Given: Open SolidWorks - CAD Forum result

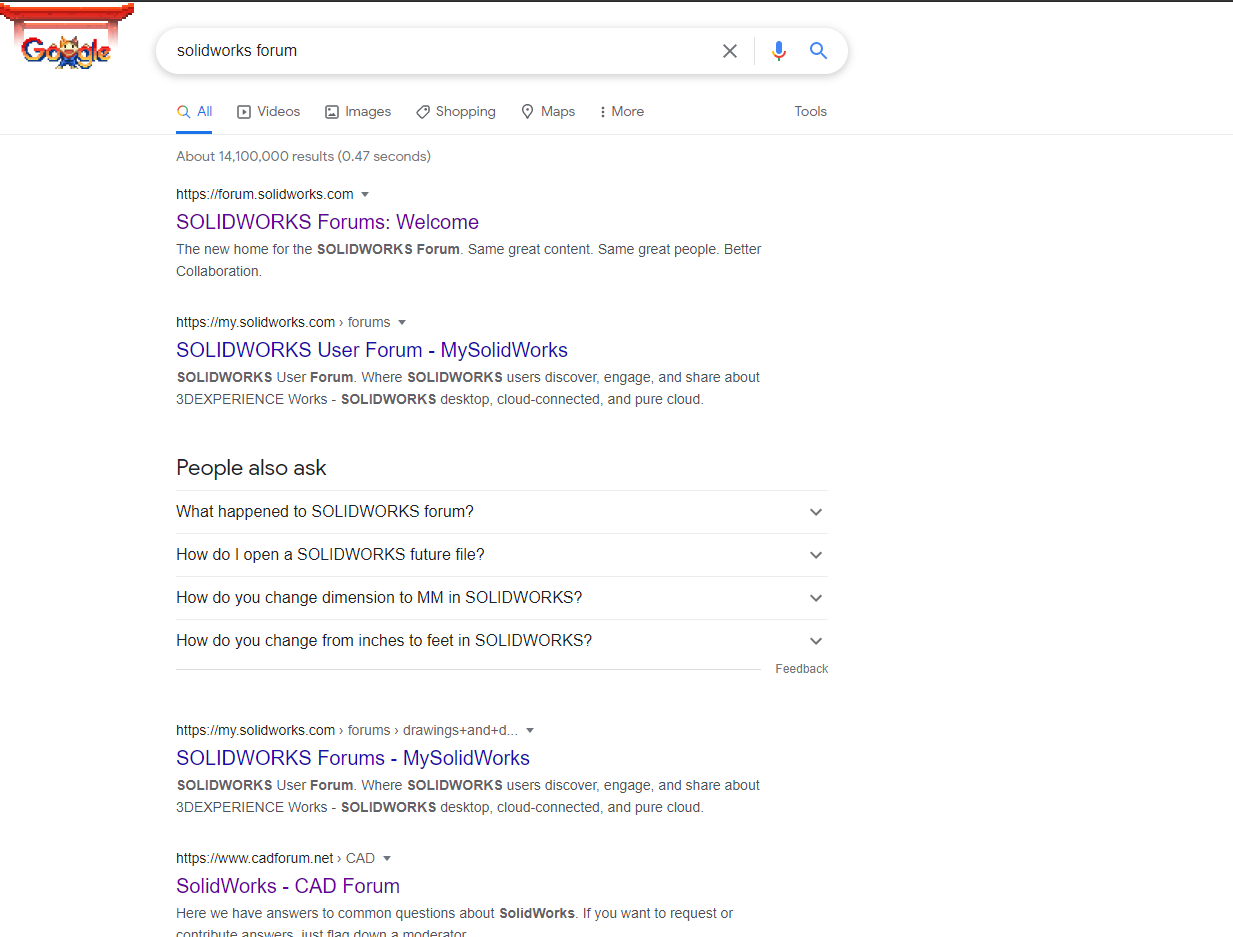Looking at the screenshot, I should 288,886.
